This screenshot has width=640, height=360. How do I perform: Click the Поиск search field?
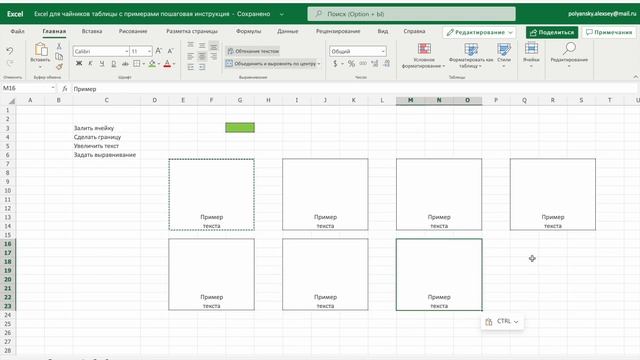[x=411, y=14]
